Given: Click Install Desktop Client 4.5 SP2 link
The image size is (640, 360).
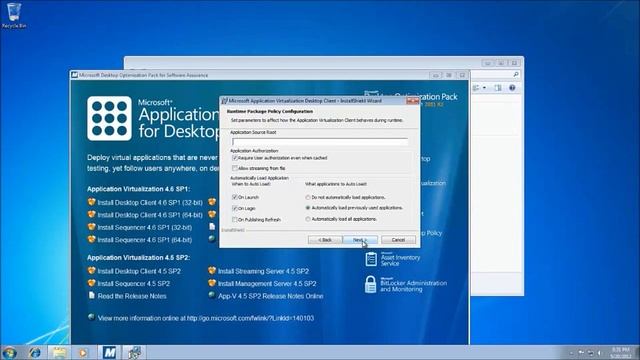Looking at the screenshot, I should 139,271.
